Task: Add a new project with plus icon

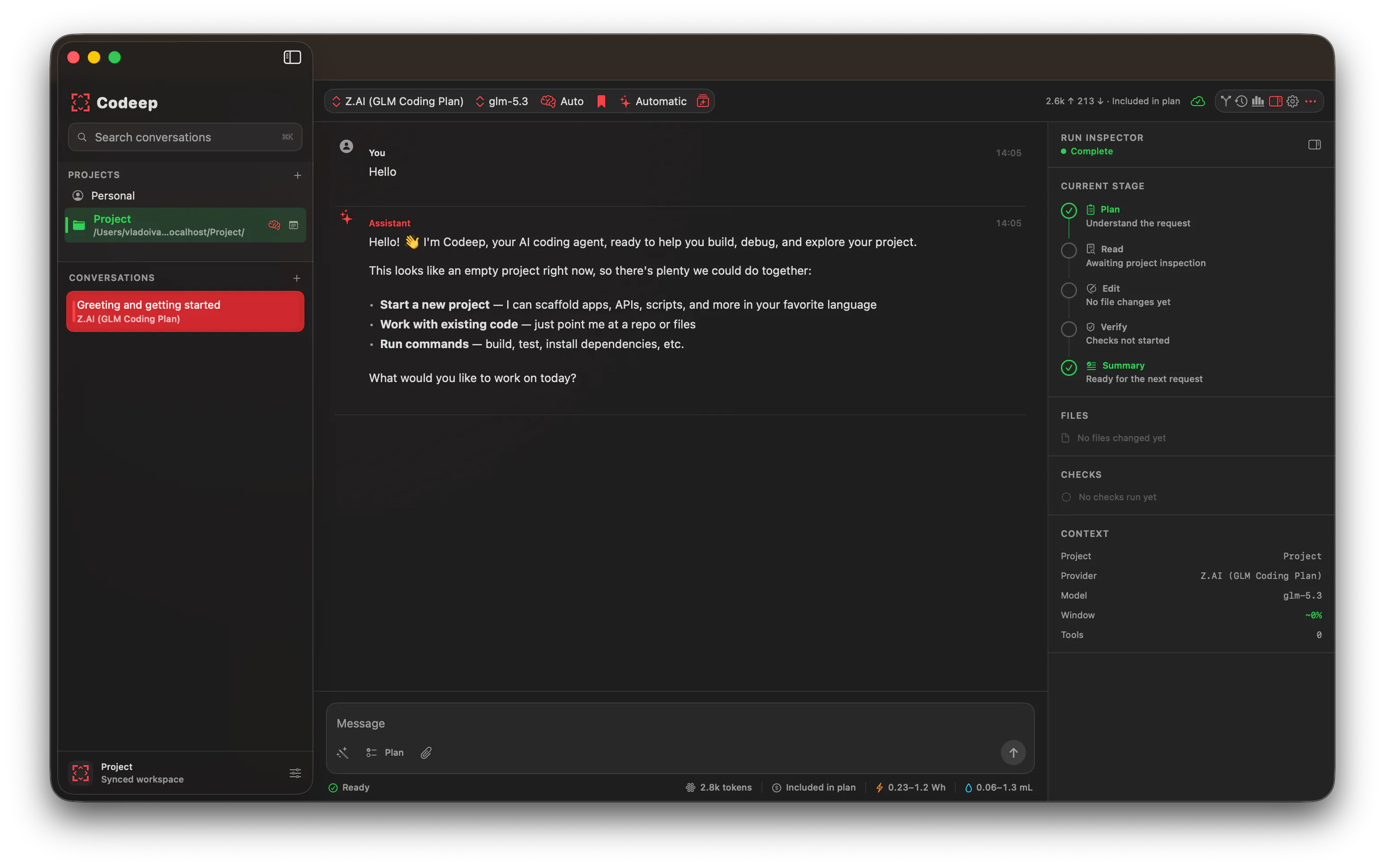Action: pyautogui.click(x=297, y=175)
